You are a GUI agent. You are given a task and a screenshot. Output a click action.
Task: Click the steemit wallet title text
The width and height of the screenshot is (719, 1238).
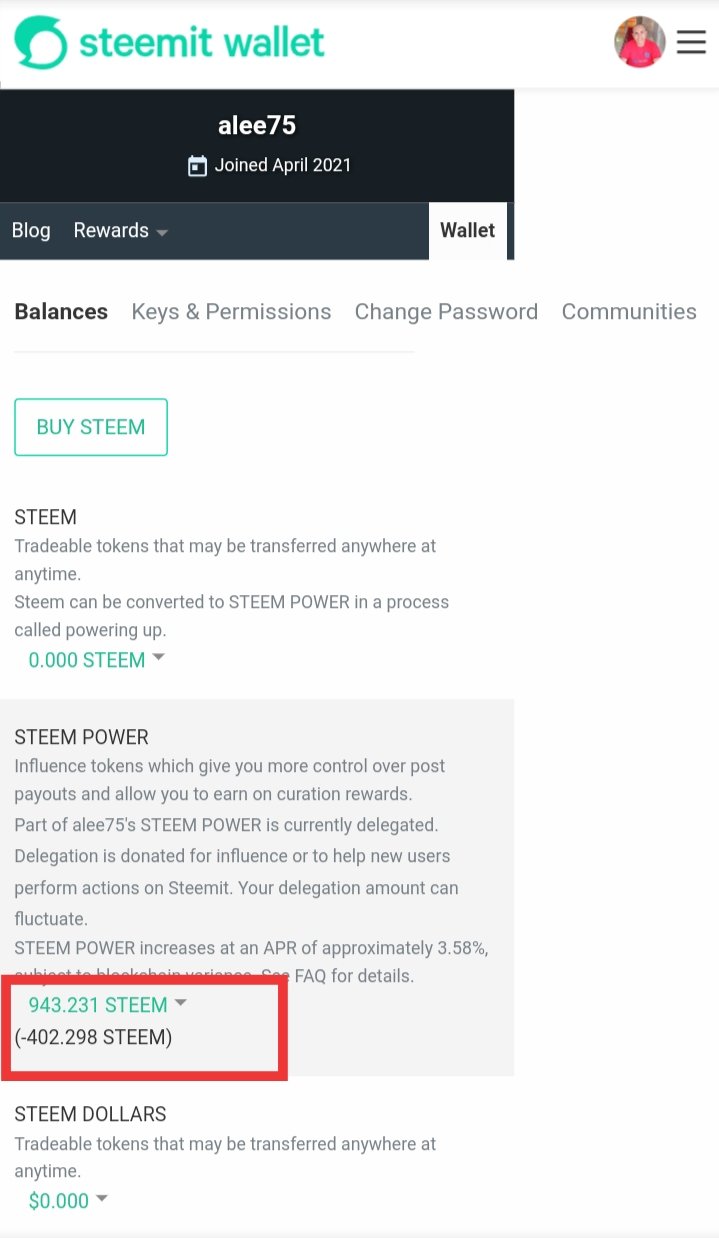(202, 42)
